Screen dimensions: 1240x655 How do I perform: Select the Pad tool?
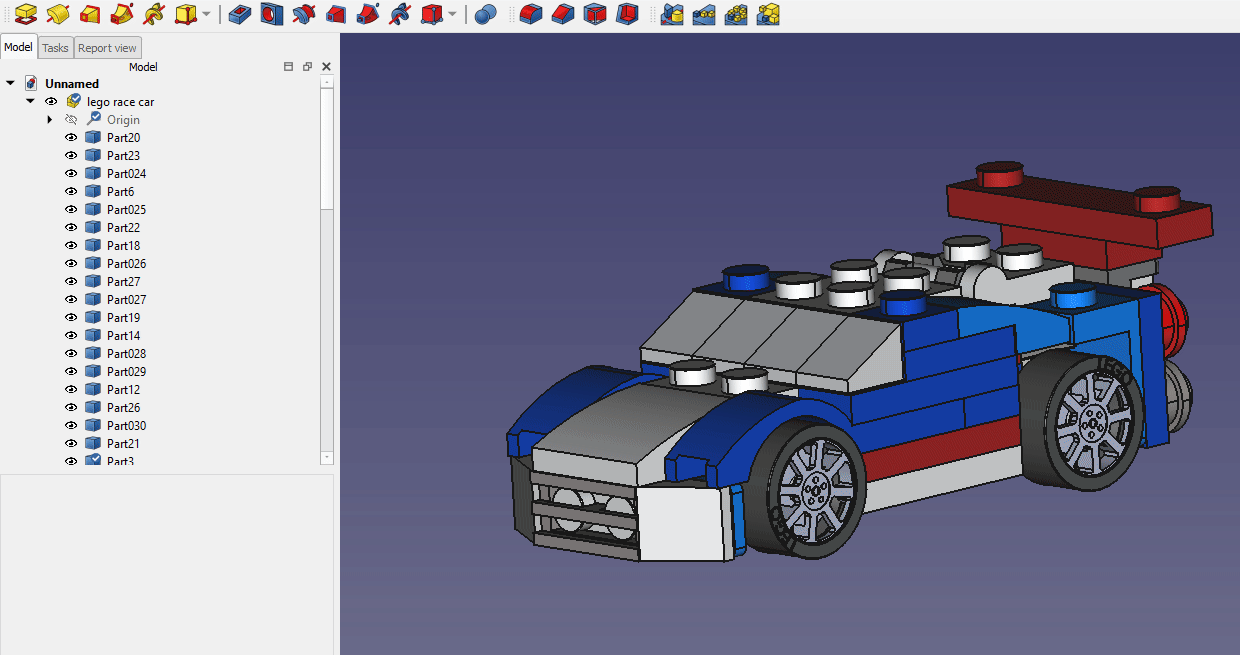click(26, 14)
